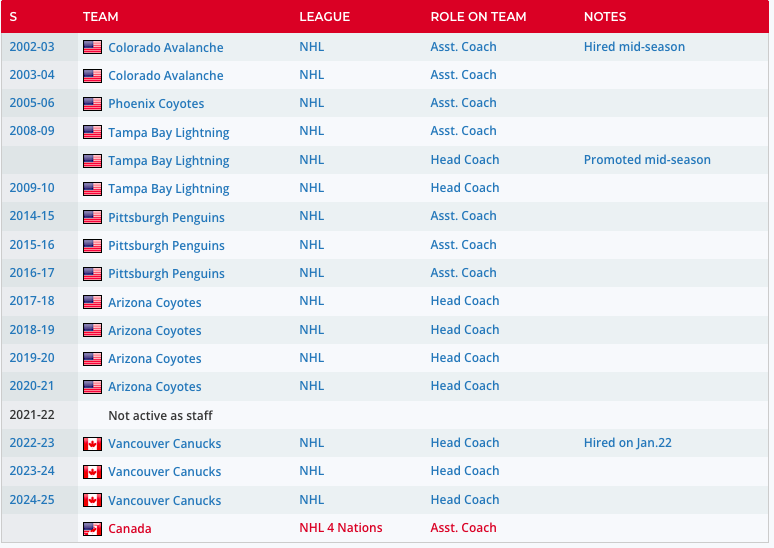
Task: Open the 2019-20 season link
Action: click(32, 358)
